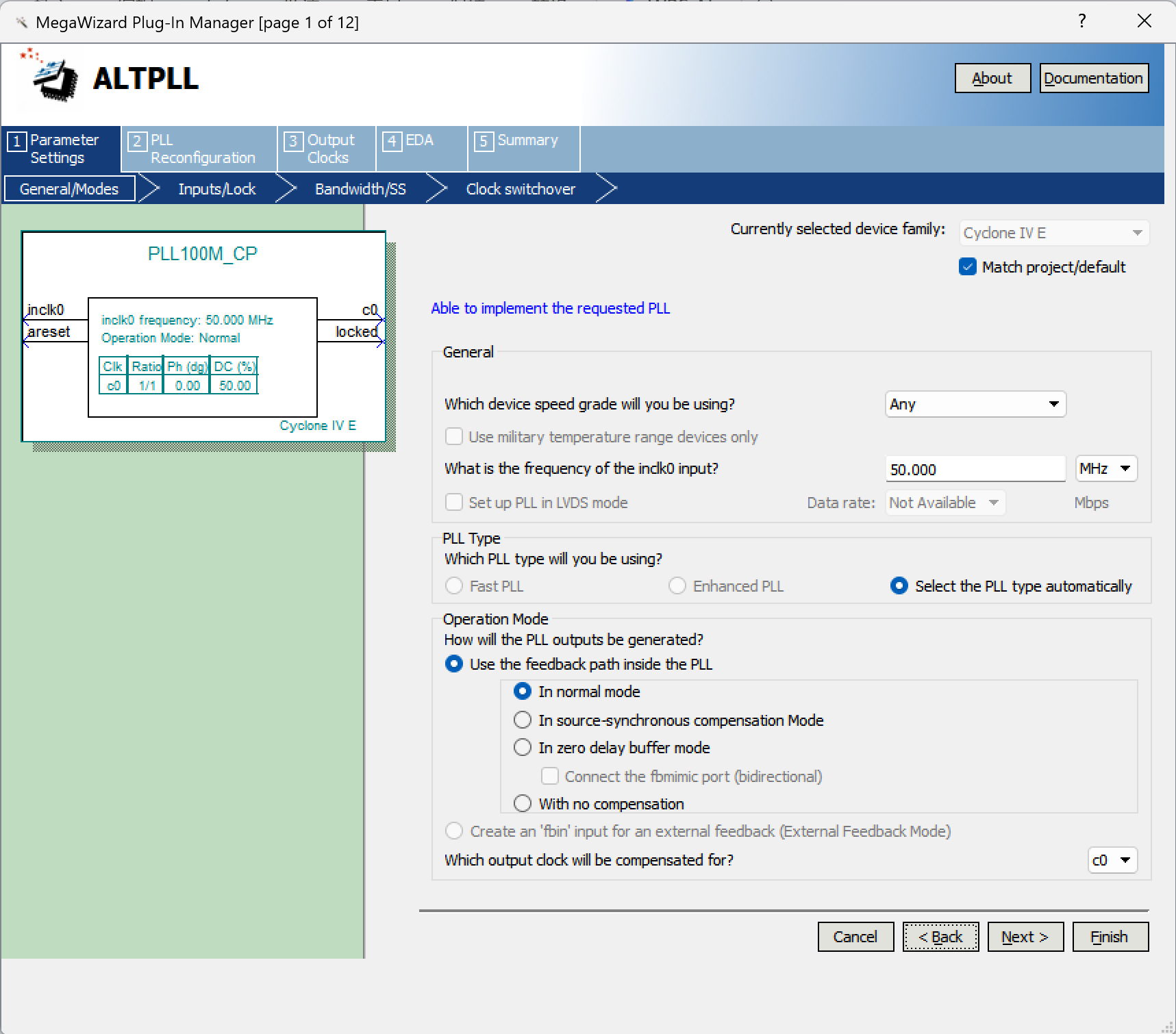Click the MegaWizard title bar wand icon

[21, 23]
